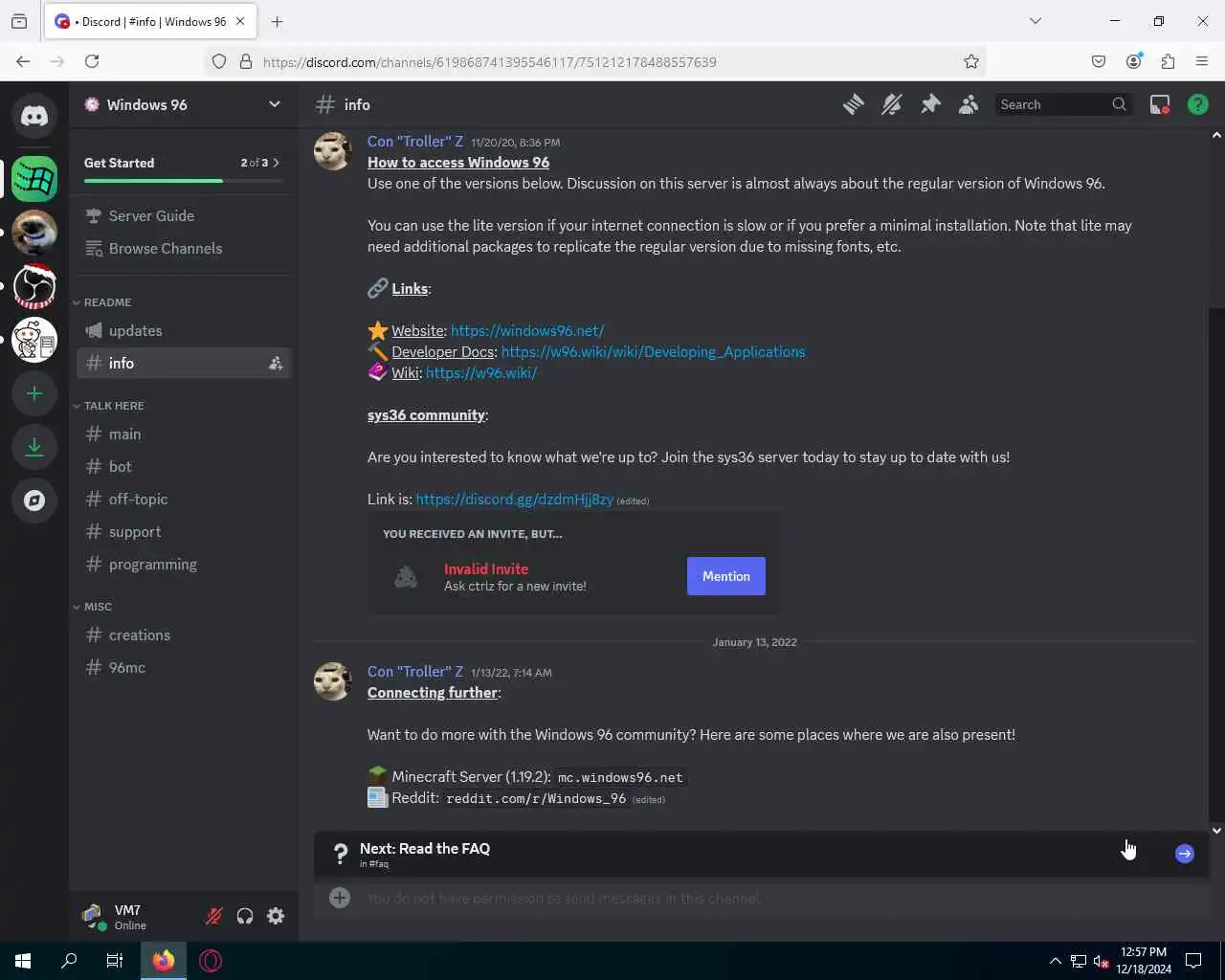Click the Mention button on invalid invite
This screenshot has height=980, width=1225.
pos(726,576)
